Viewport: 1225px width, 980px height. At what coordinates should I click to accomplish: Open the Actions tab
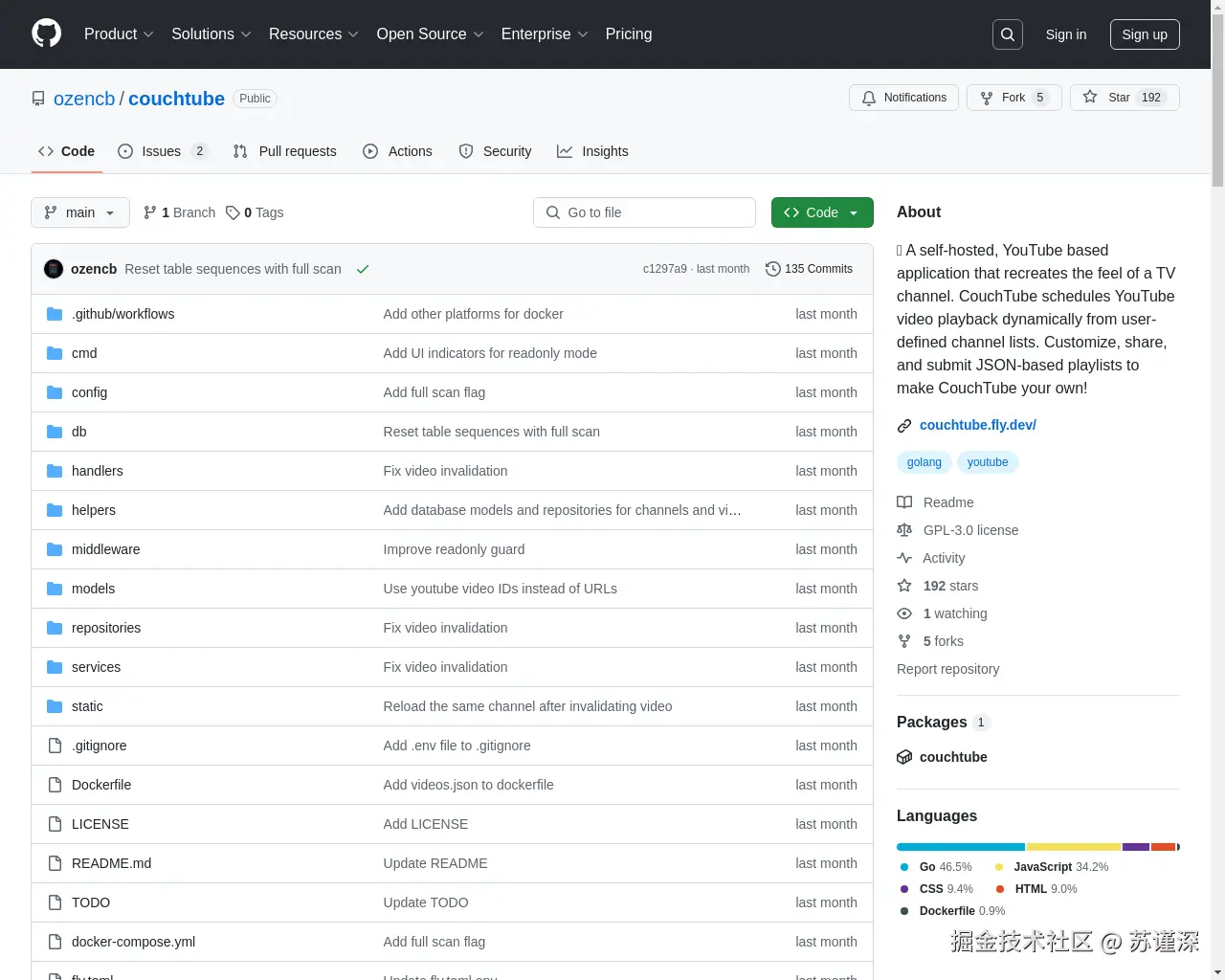point(398,151)
